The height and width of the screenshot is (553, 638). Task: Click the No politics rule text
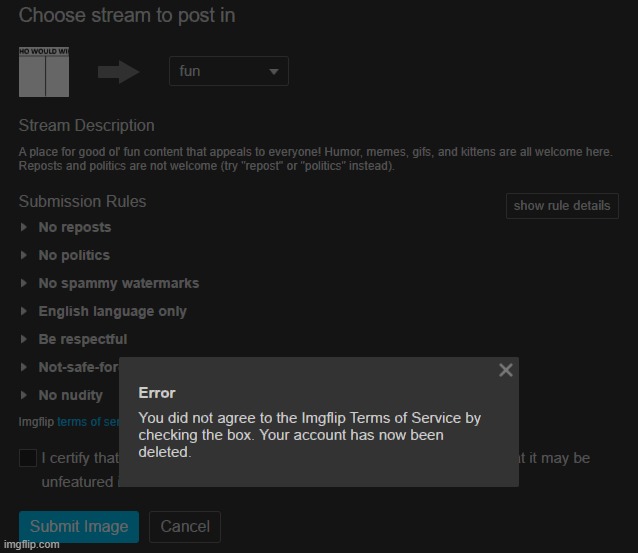click(x=74, y=255)
